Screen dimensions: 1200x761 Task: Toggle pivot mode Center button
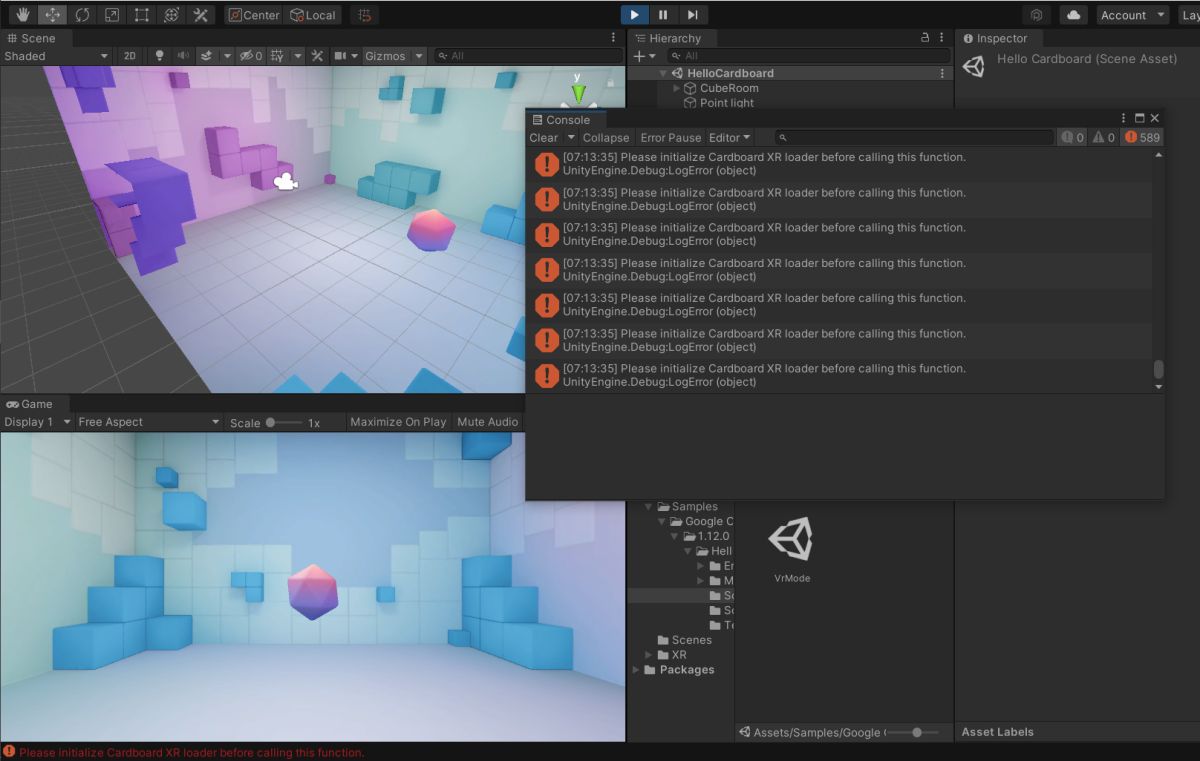pos(253,15)
